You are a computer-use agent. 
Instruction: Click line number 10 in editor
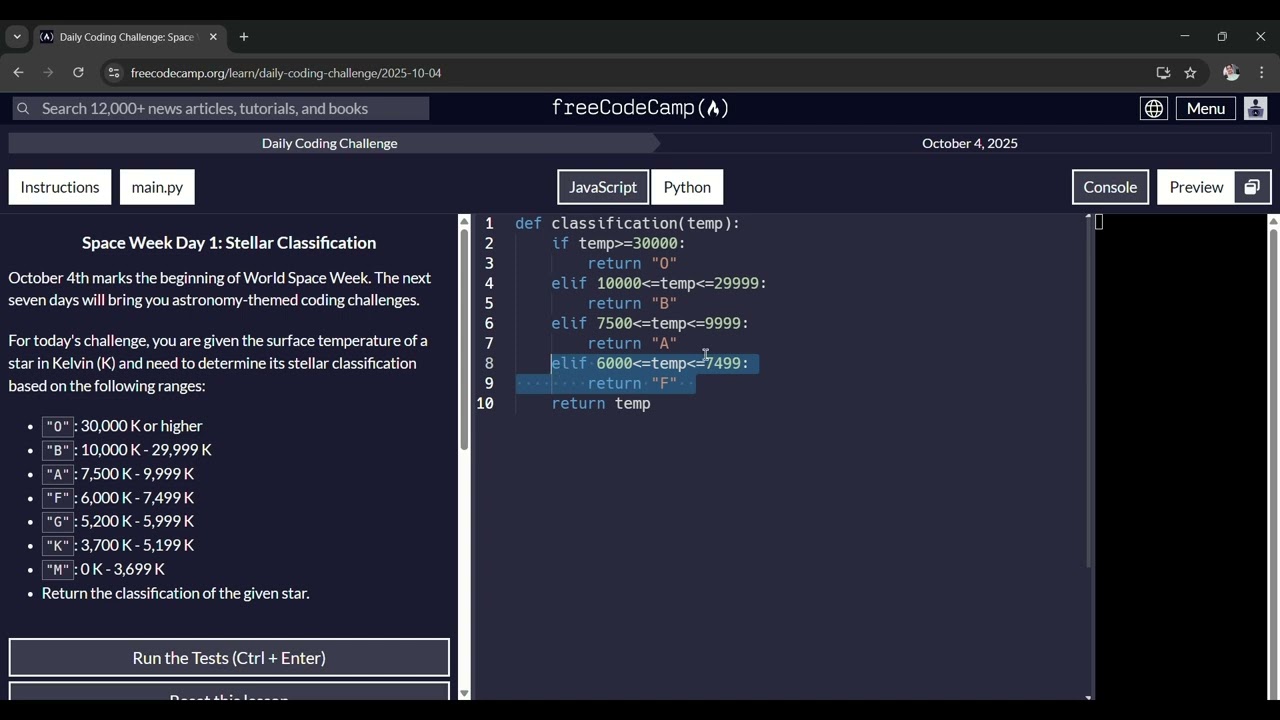485,403
